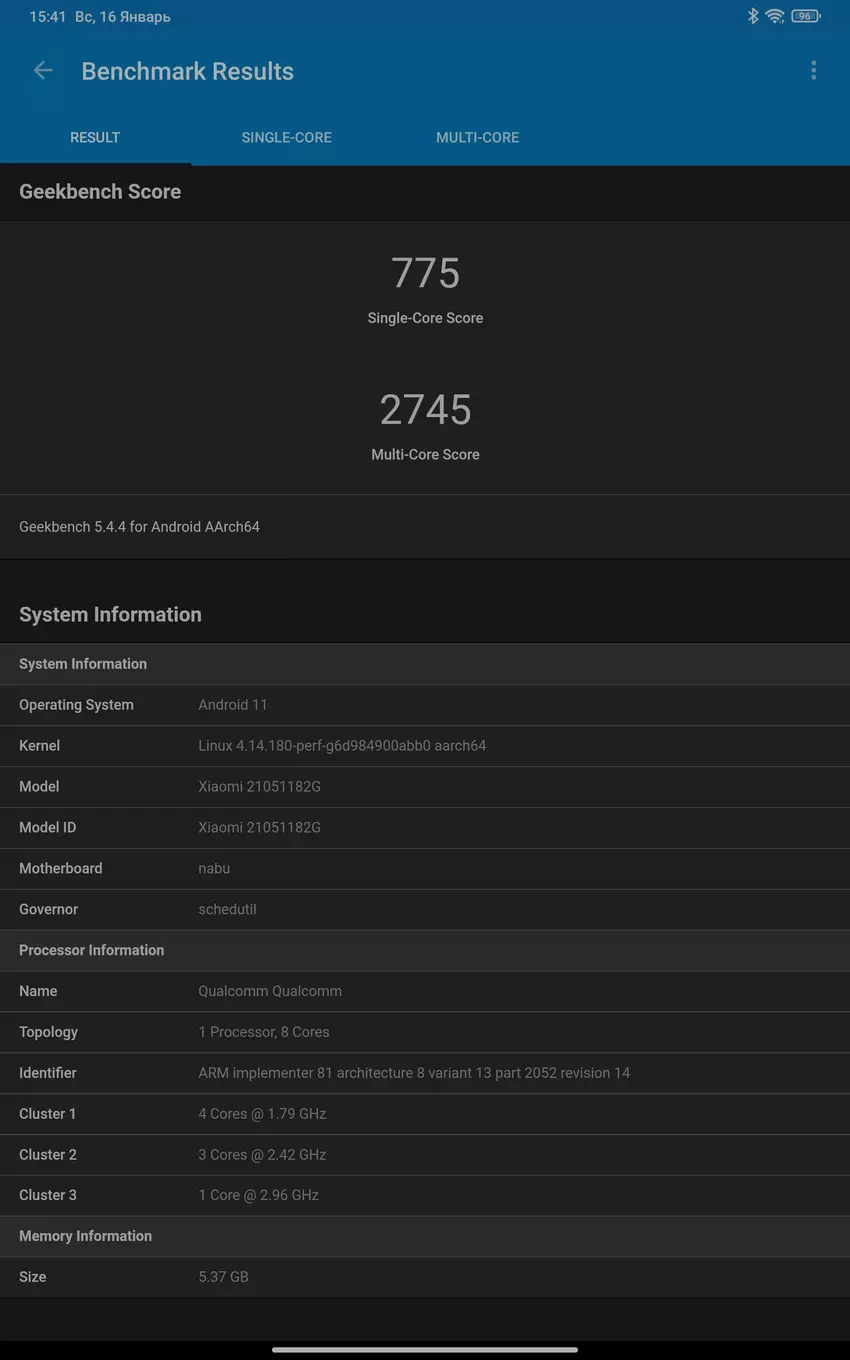This screenshot has width=850, height=1360.
Task: Select the RESULT tab
Action: point(95,138)
